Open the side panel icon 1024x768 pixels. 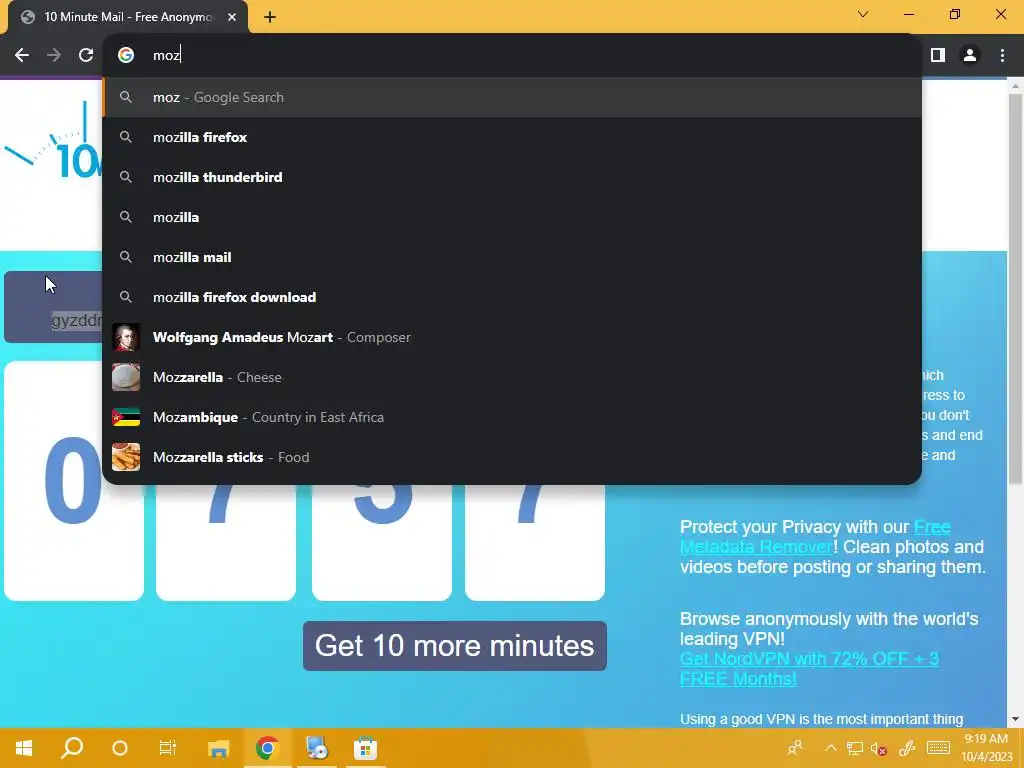[x=938, y=56]
